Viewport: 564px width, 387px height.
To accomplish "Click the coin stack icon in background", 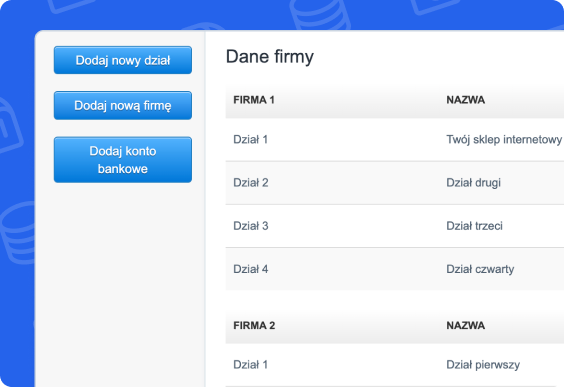I will coord(320,14).
